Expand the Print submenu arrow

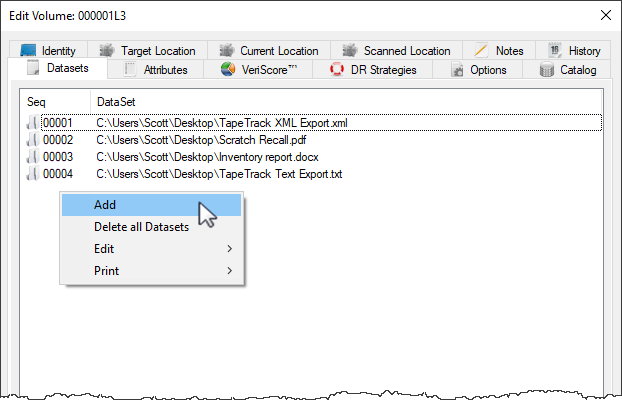pos(230,271)
